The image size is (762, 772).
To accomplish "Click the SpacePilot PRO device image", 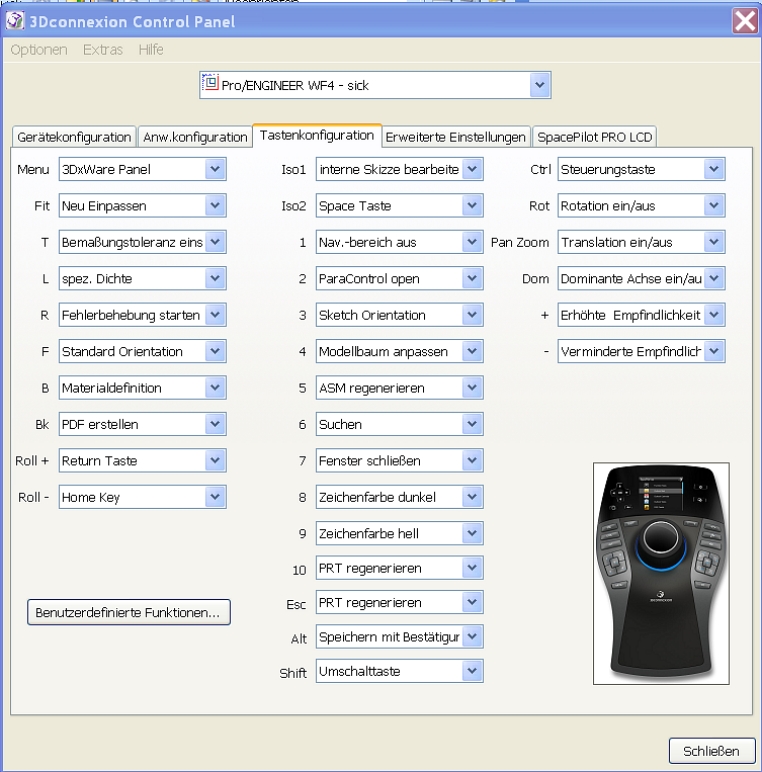I will coord(661,573).
